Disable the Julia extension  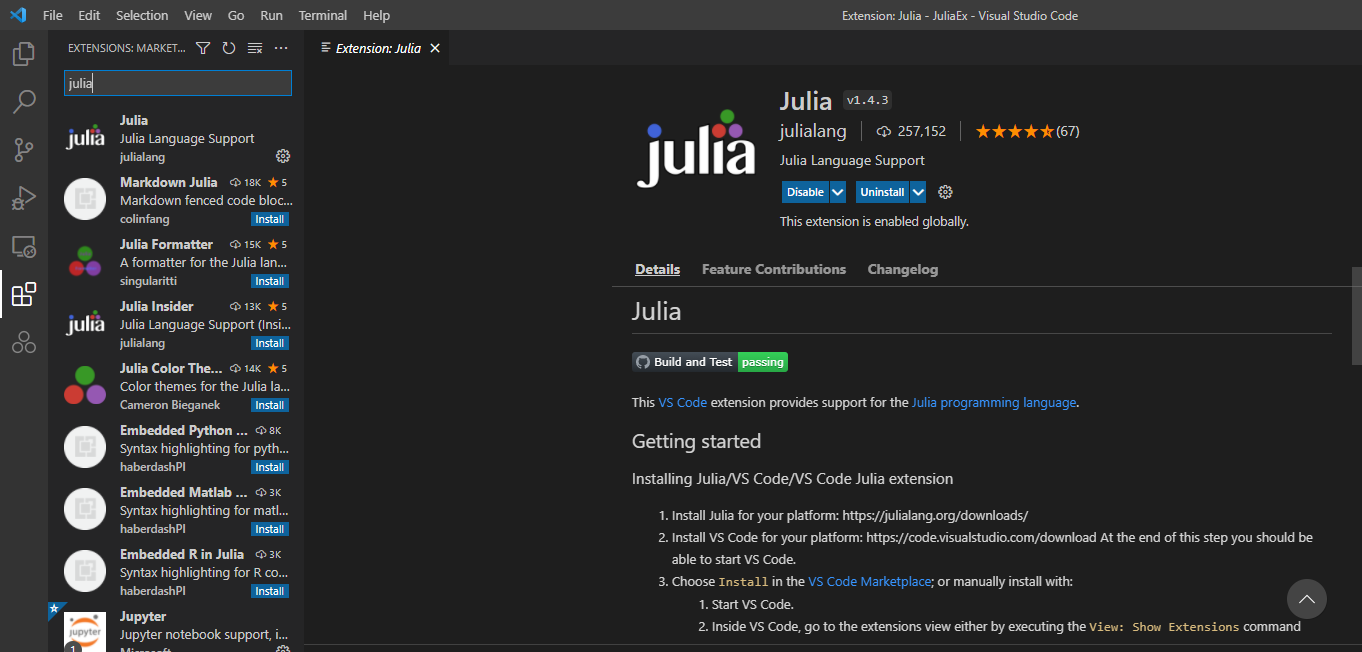(x=805, y=192)
